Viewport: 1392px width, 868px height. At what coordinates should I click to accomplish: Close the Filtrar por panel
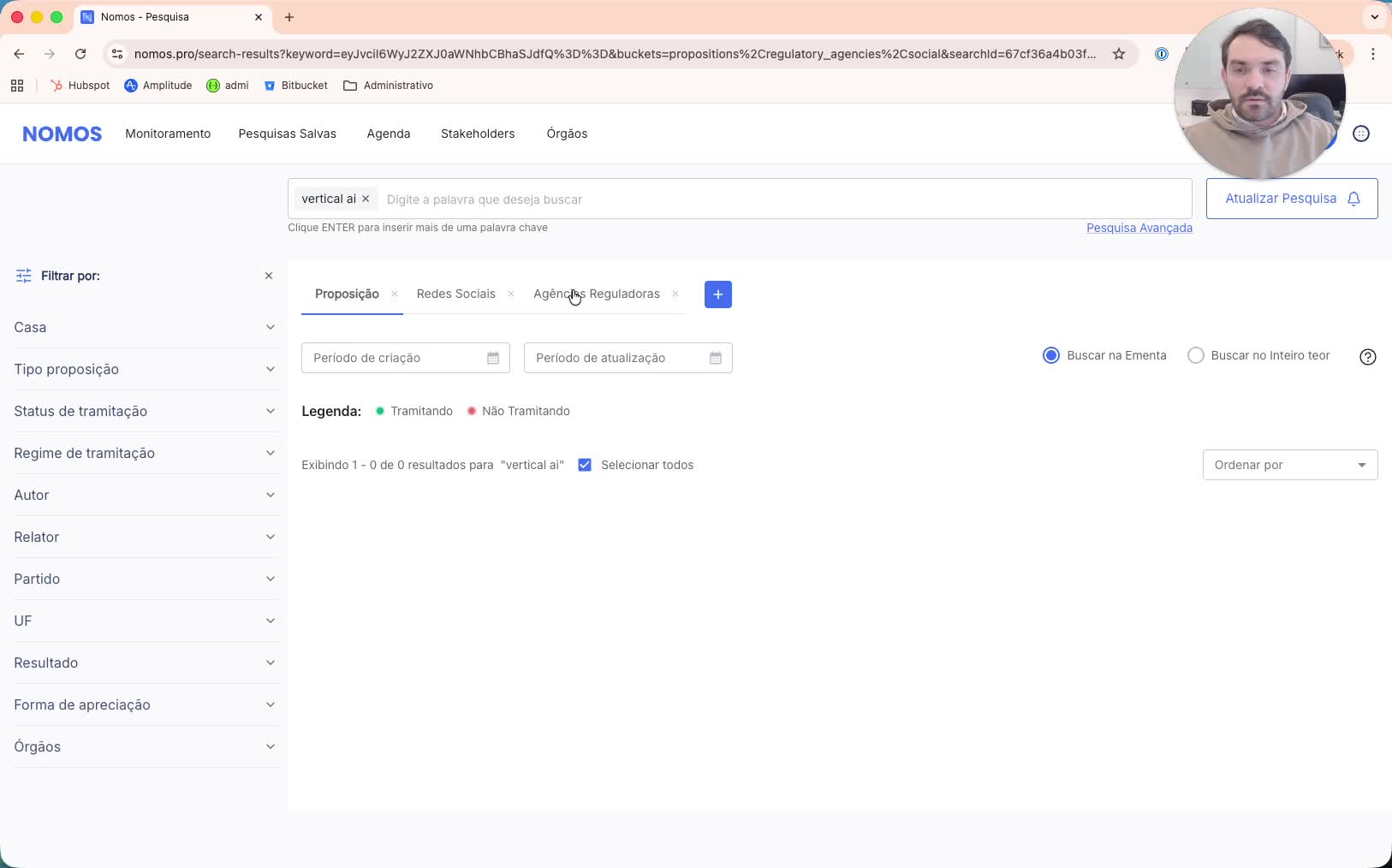(x=269, y=276)
